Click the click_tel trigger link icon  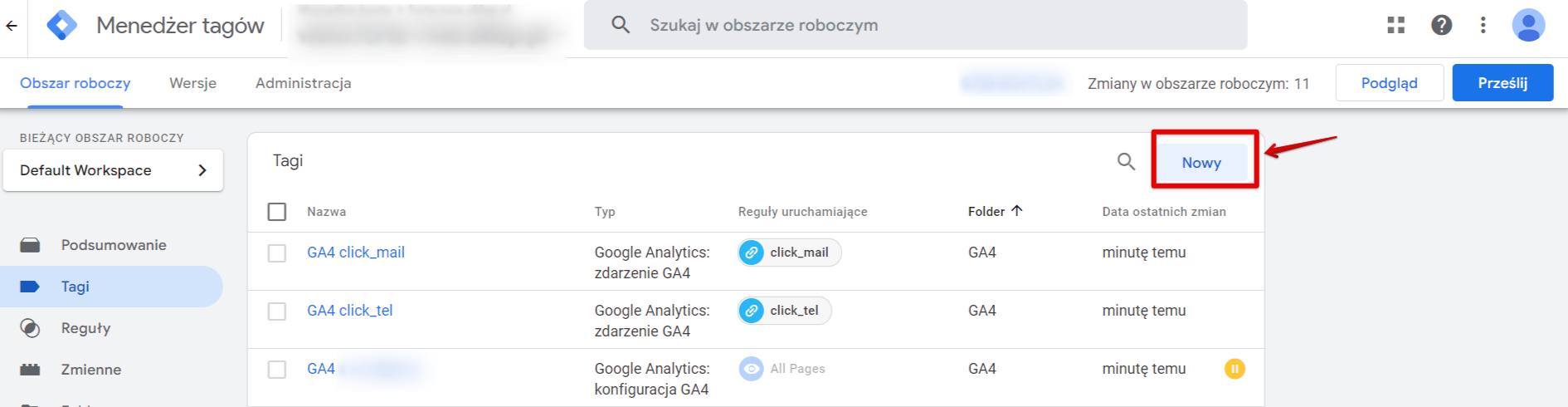coord(752,311)
